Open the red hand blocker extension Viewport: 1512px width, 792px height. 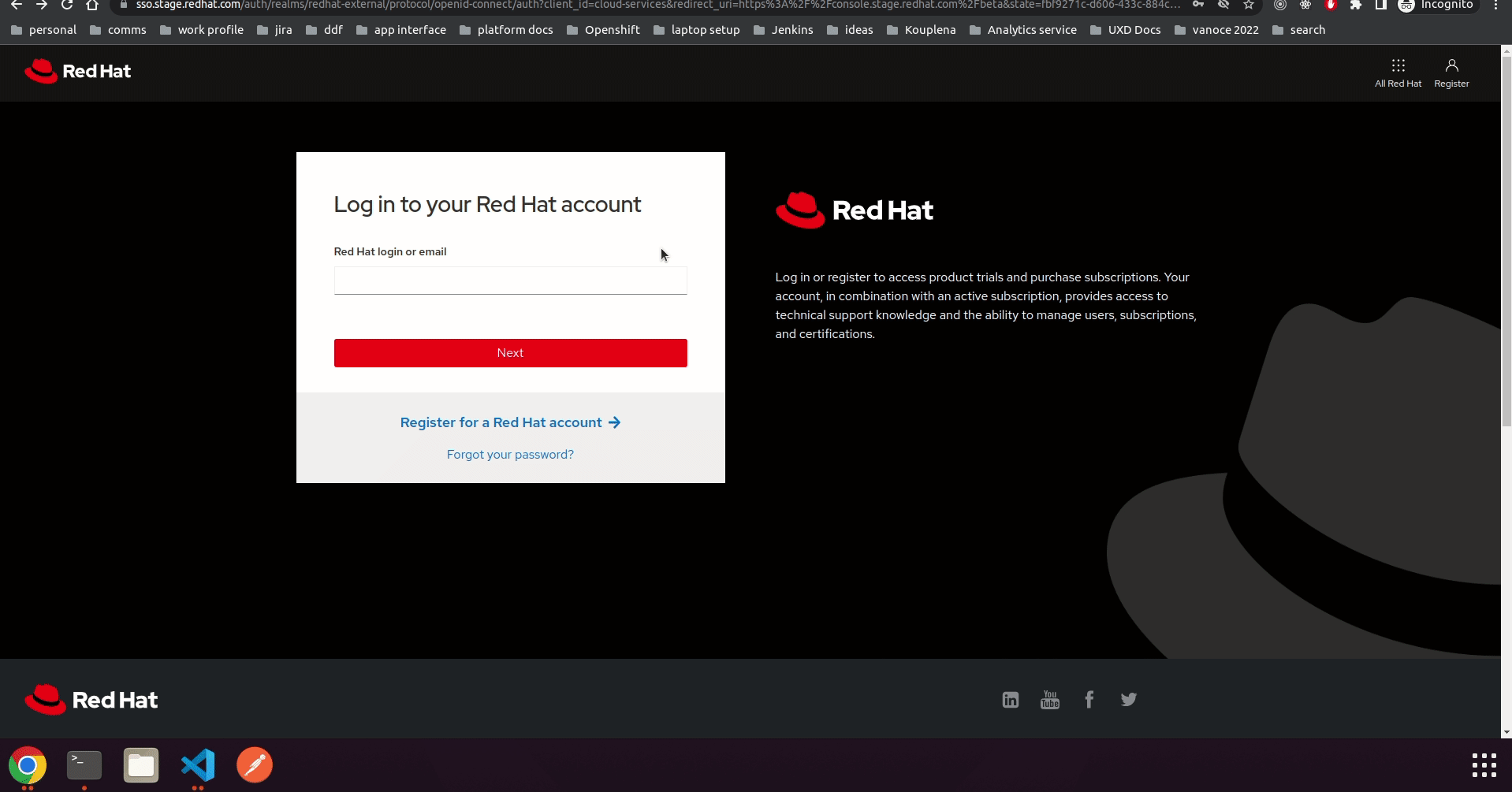click(x=1331, y=5)
